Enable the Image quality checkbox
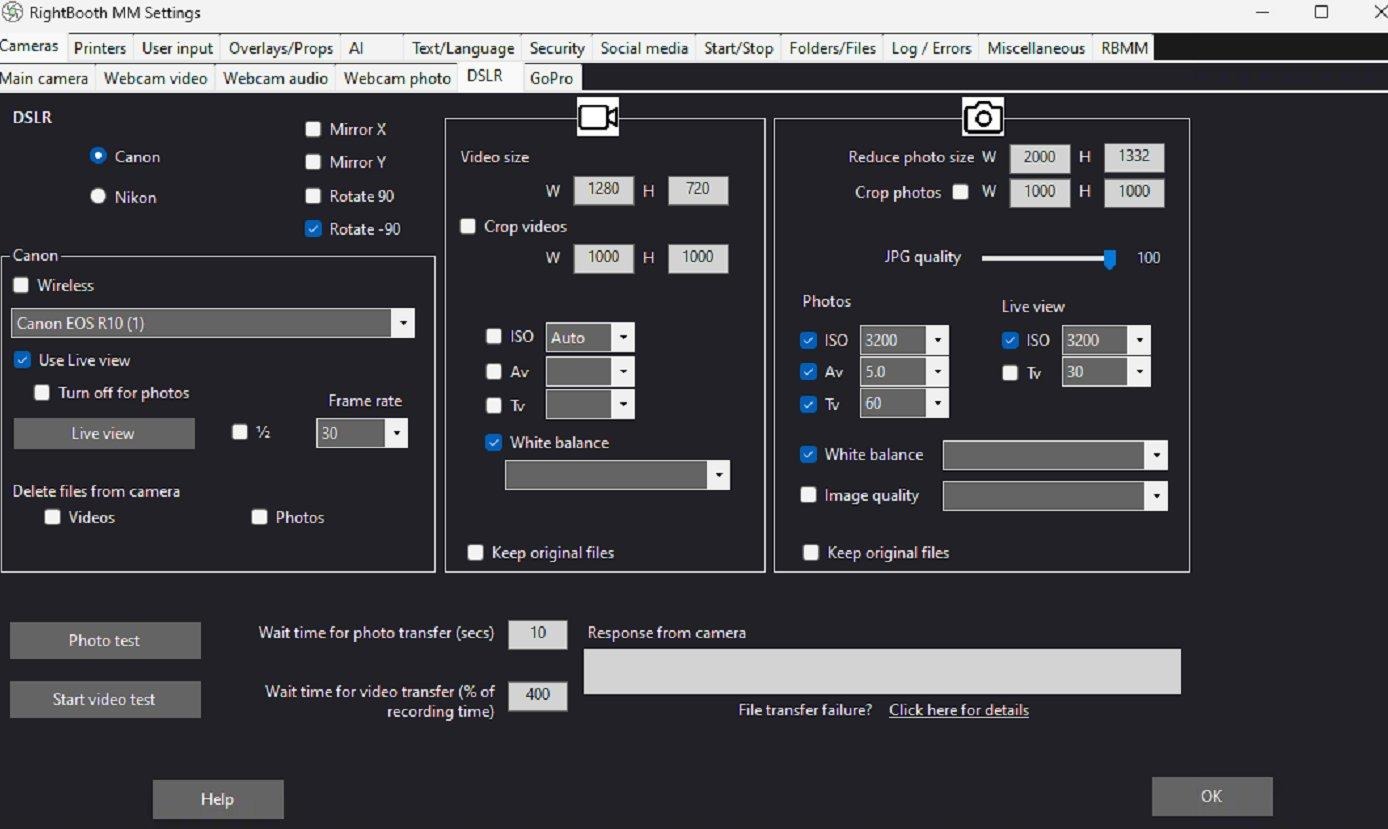Screen dimensions: 1388x829 tap(808, 495)
